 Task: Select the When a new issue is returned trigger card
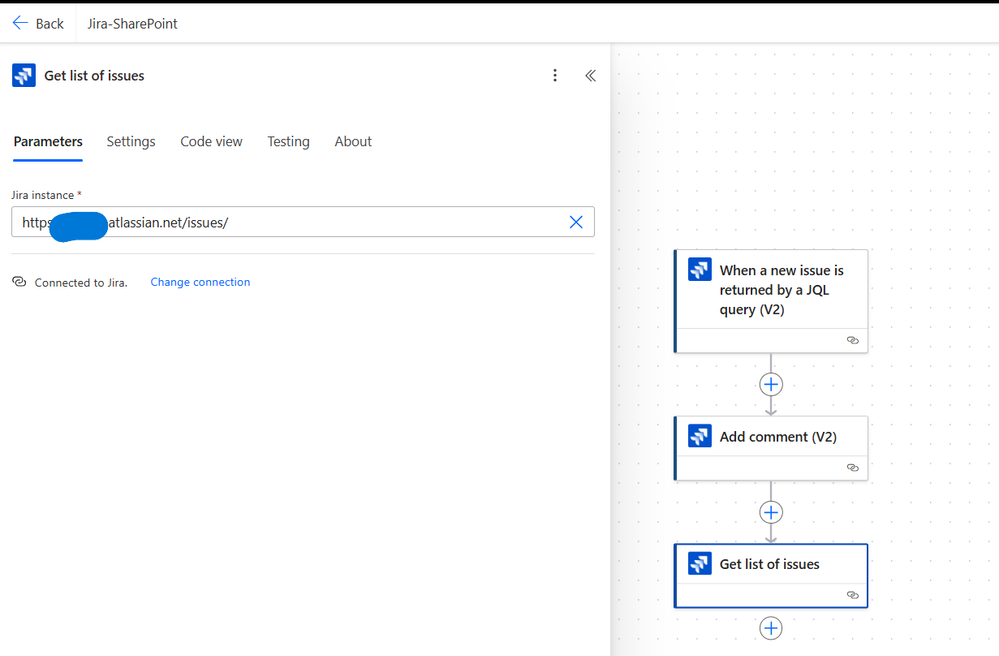771,301
